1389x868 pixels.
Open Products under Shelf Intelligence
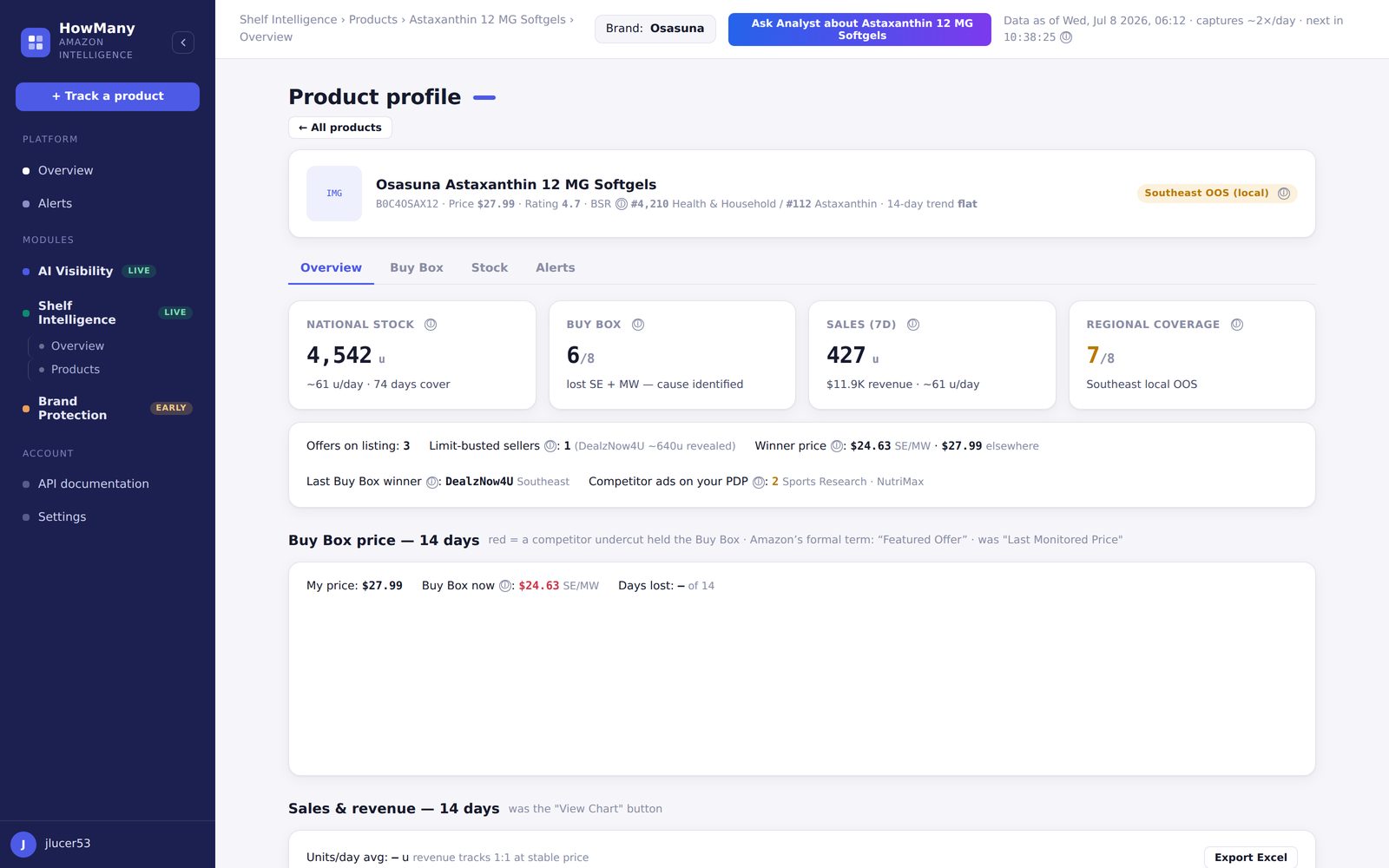click(x=76, y=369)
